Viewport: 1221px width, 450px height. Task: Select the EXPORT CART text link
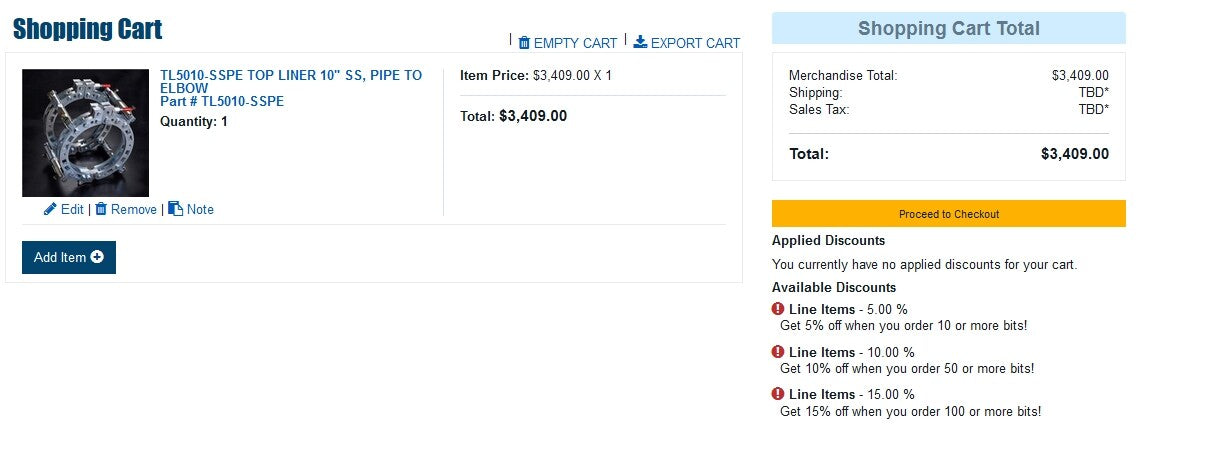[x=695, y=43]
